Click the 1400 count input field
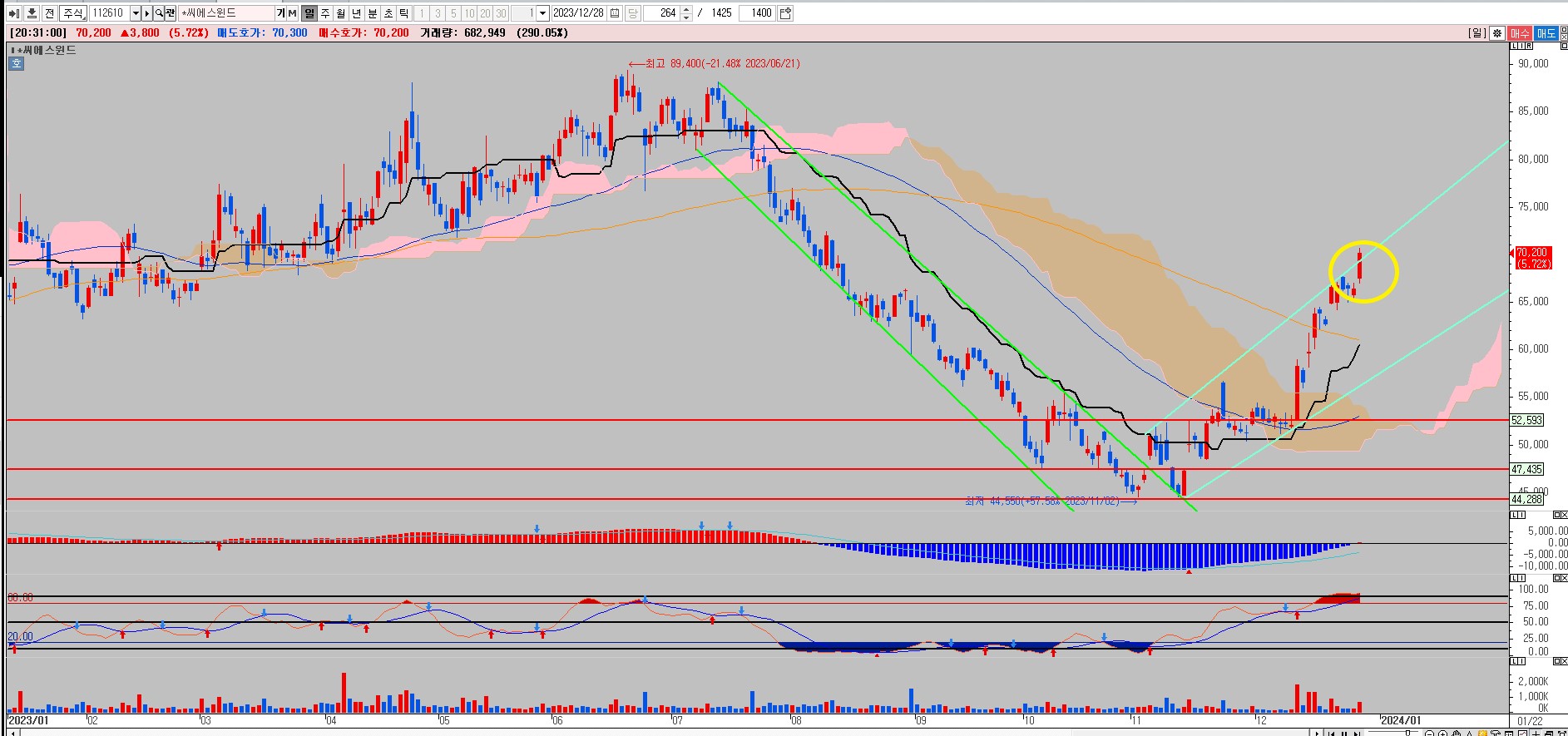Image resolution: width=1568 pixels, height=736 pixels. click(759, 13)
